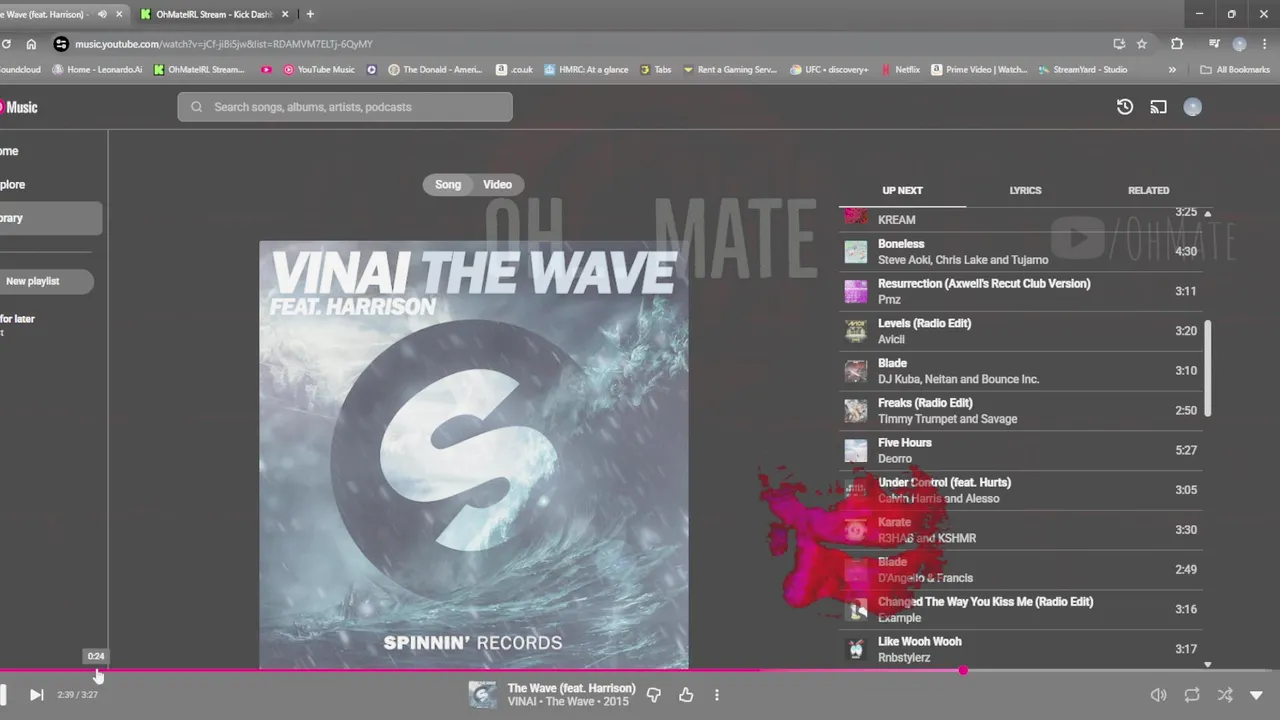1280x720 pixels.
Task: Mute playback using the volume icon
Action: 1158,695
